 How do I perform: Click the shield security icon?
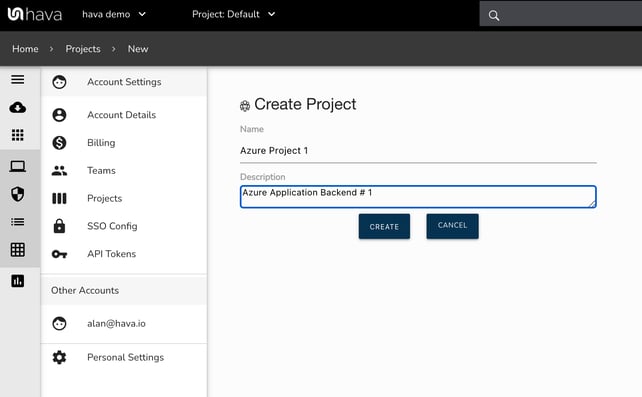(x=18, y=194)
